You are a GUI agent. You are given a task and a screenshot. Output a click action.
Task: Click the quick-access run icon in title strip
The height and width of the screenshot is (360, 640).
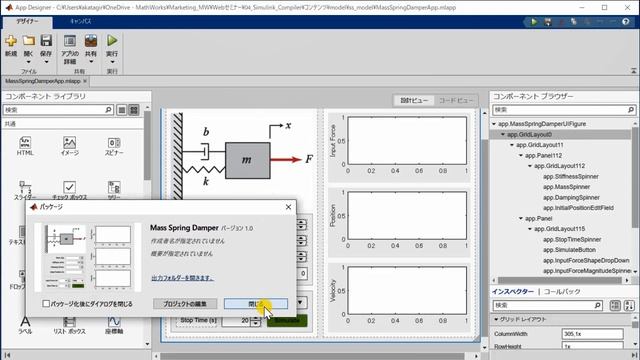coord(533,22)
